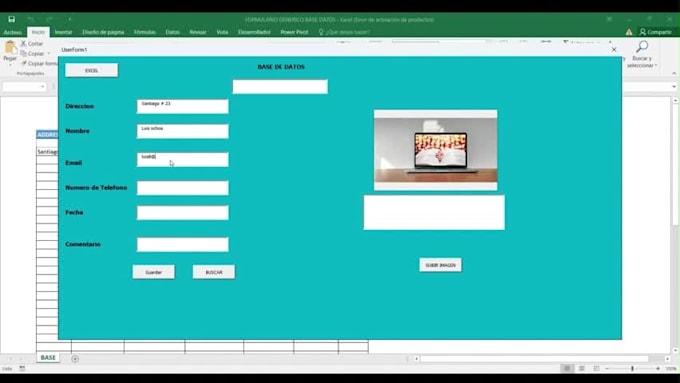Open the Name Box dropdown arrow
The height and width of the screenshot is (383, 680).
coord(42,87)
